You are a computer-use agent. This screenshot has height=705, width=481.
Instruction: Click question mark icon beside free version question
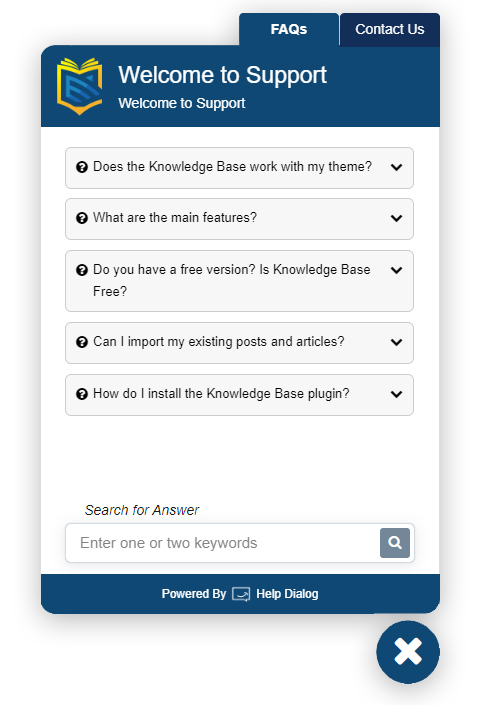click(82, 270)
